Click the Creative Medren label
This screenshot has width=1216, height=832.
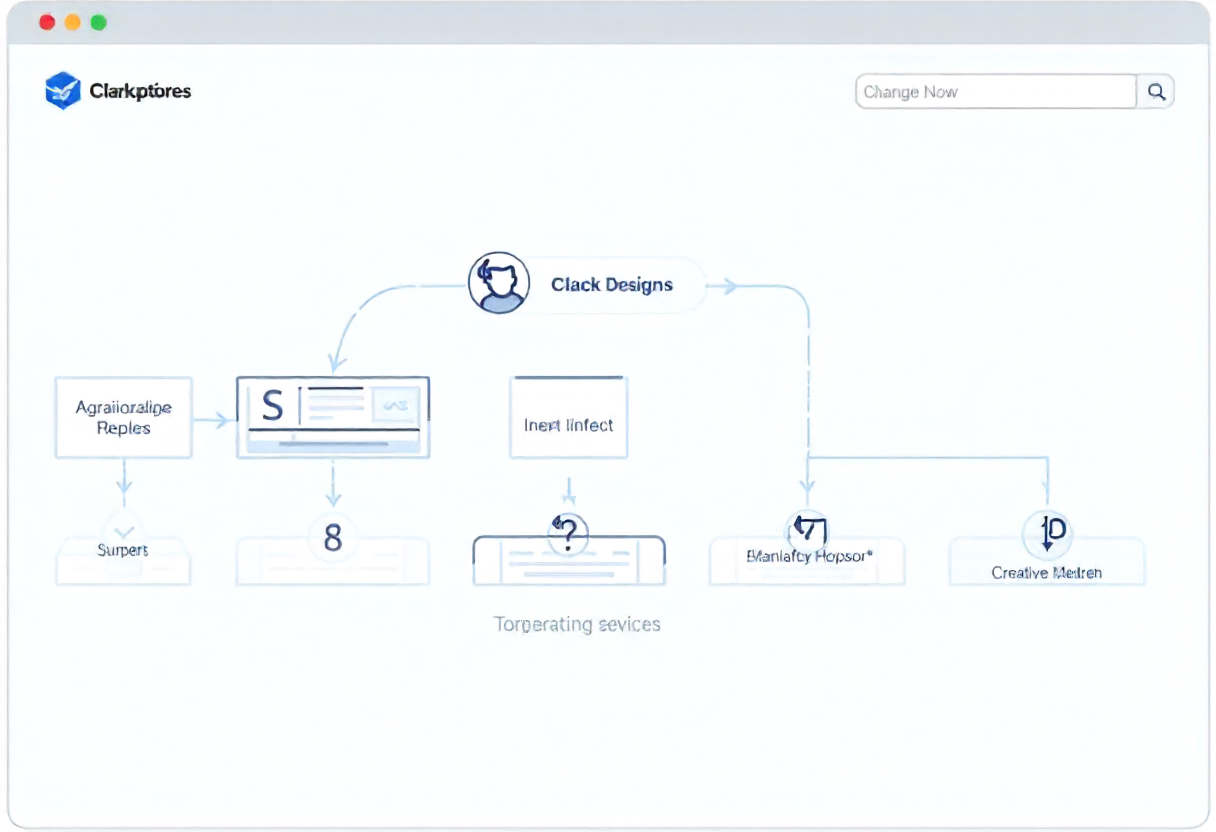point(1046,573)
